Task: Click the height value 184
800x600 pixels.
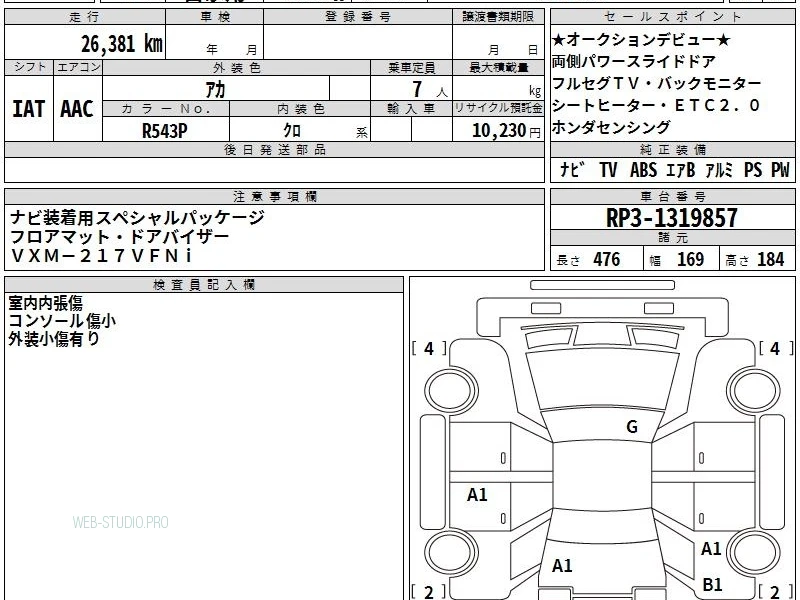Action: [770, 260]
